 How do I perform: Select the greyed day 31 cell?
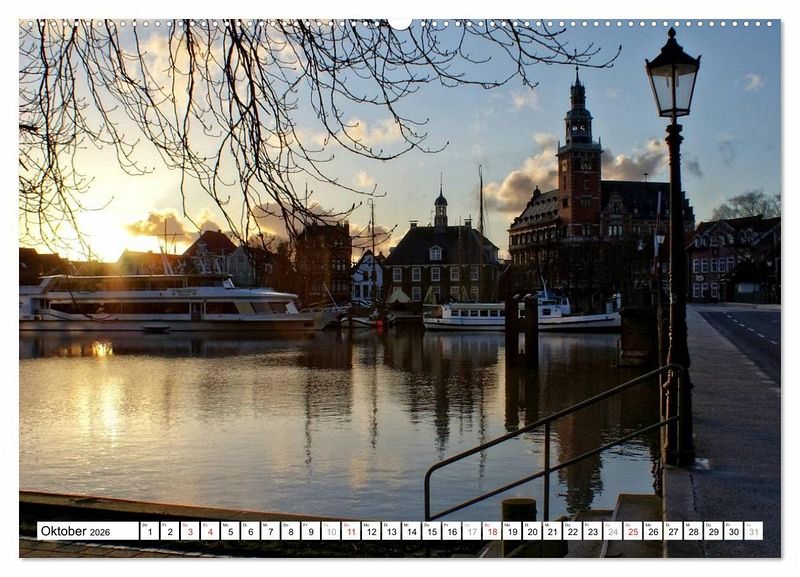click(x=754, y=531)
